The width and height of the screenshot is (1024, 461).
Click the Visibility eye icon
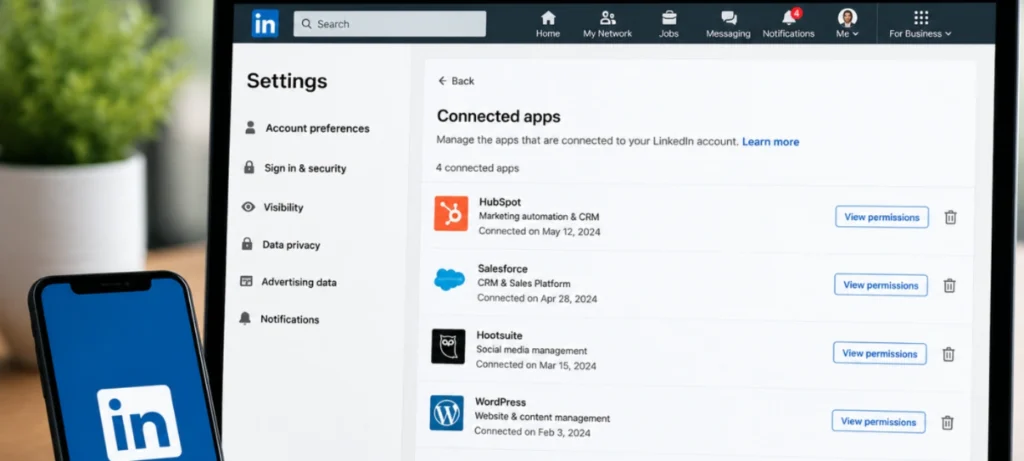[248, 207]
